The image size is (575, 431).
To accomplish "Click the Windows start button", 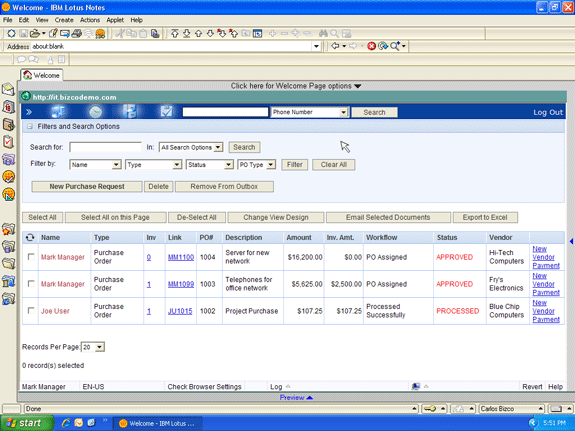I will [x=26, y=423].
